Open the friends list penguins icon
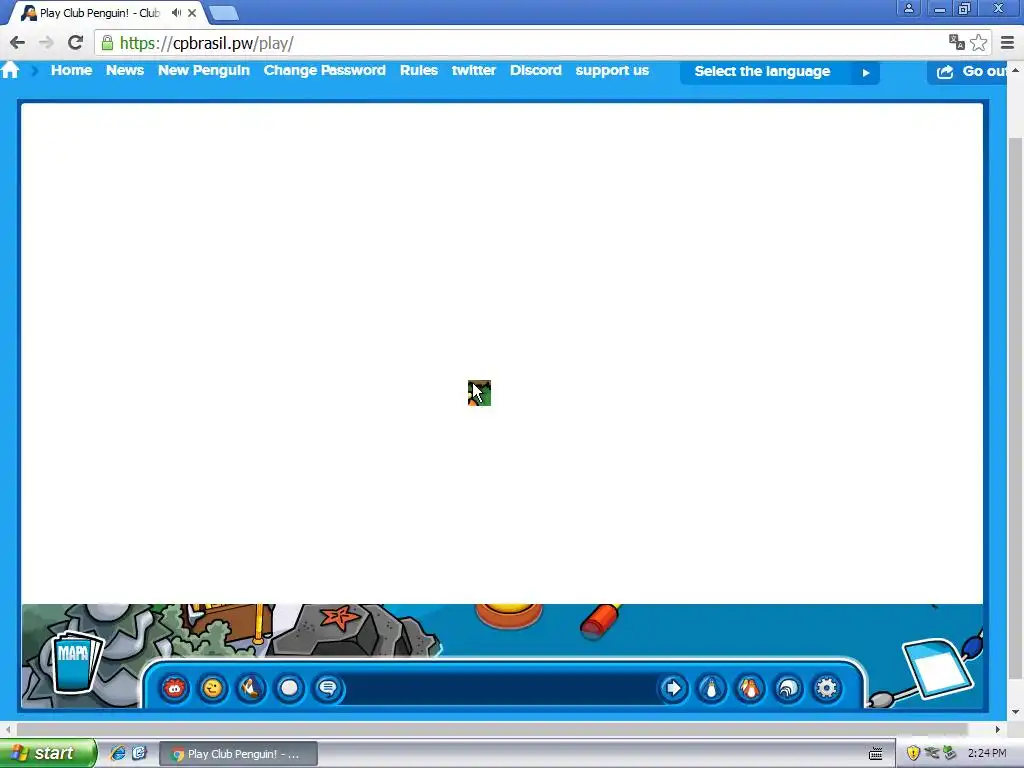1024x768 pixels. coord(750,688)
